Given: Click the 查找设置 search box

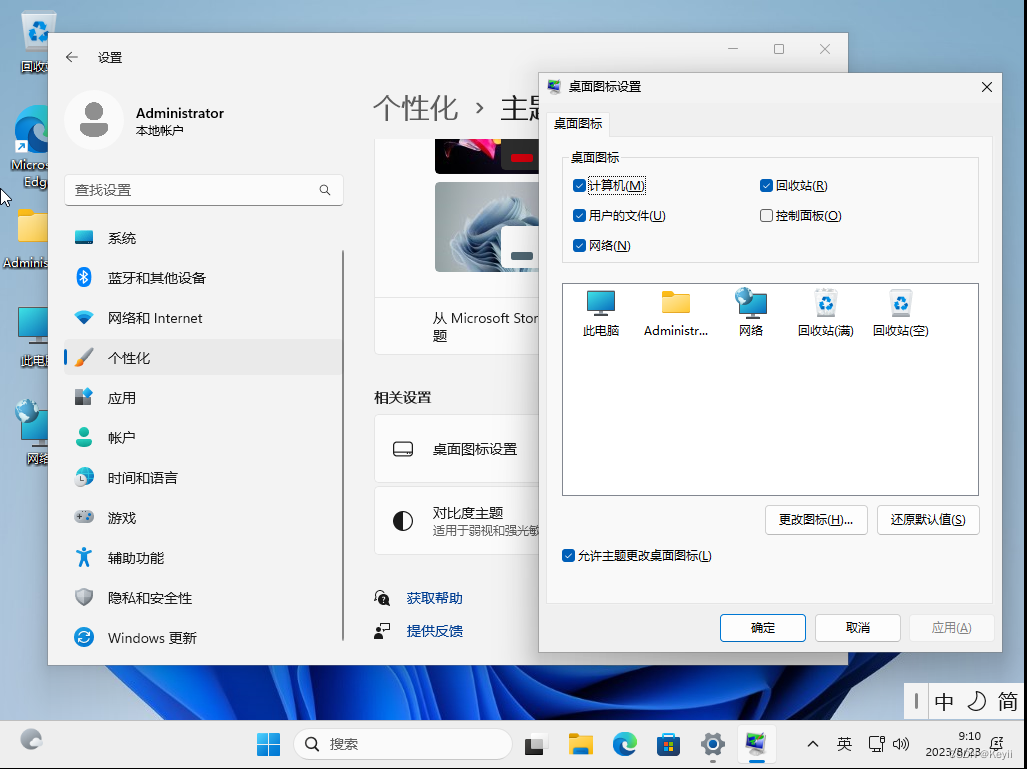Looking at the screenshot, I should coord(204,190).
